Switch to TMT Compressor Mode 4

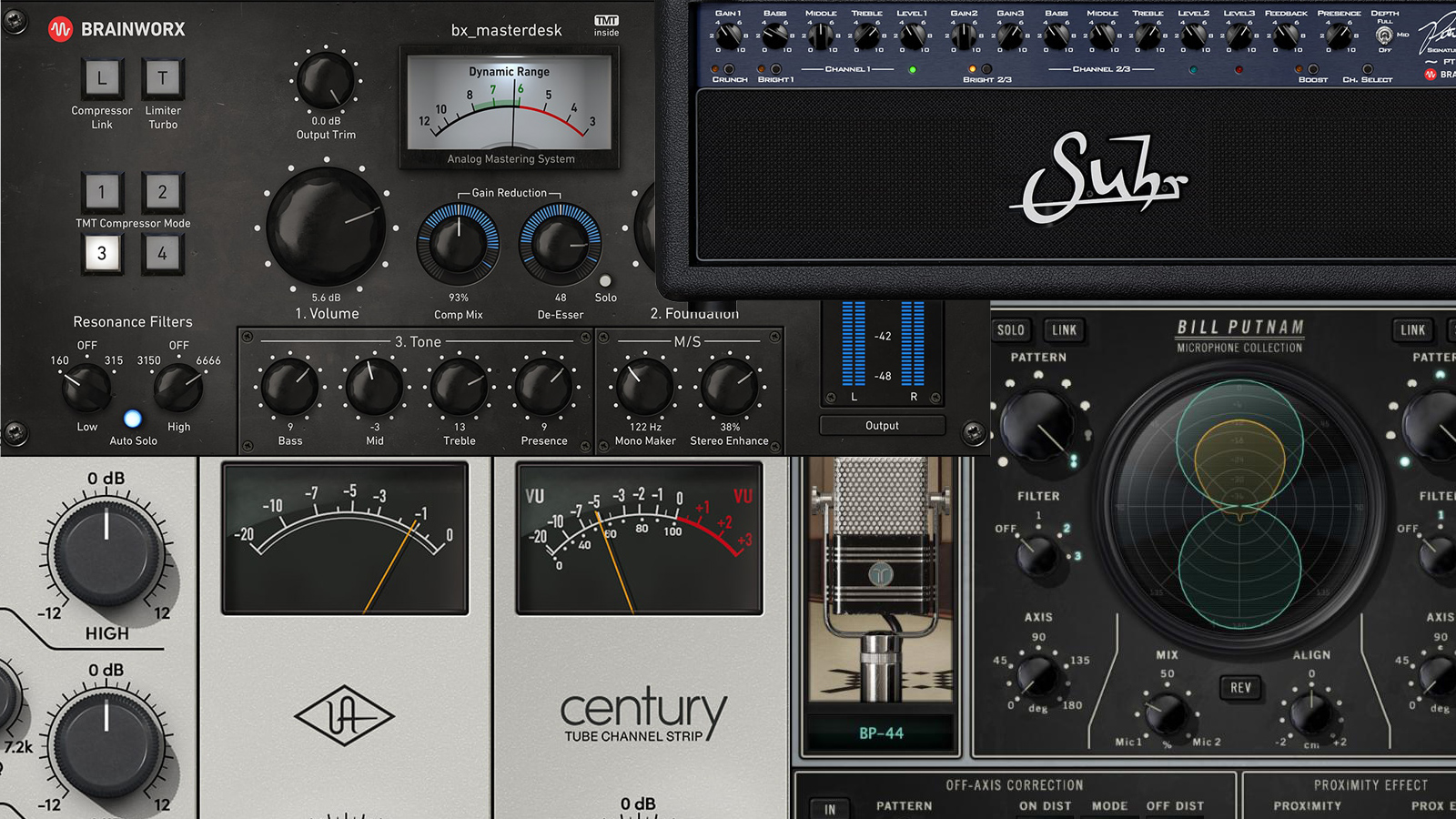pos(163,254)
